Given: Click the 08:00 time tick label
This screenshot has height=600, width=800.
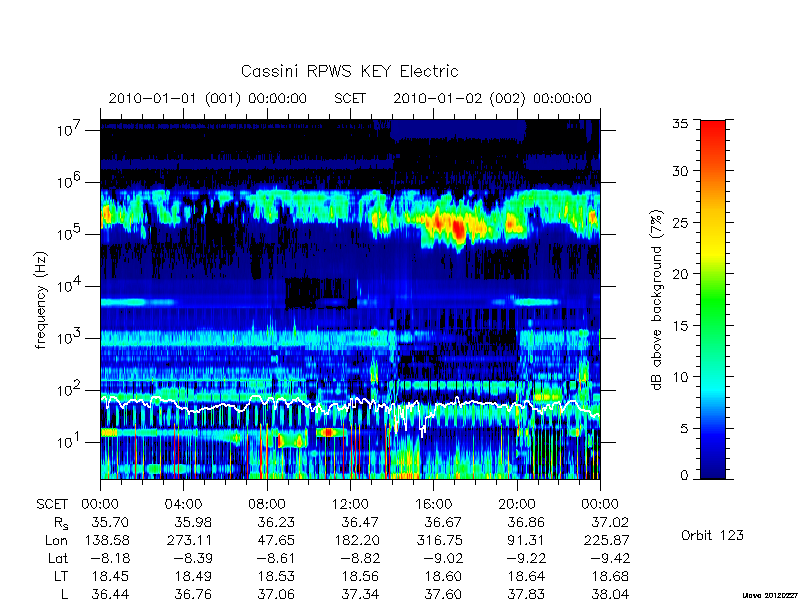Looking at the screenshot, I should tap(267, 505).
